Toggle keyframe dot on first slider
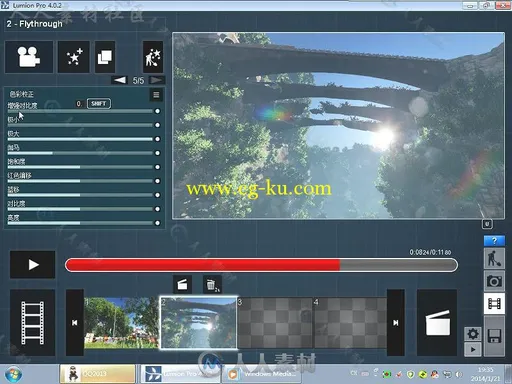 [157, 111]
